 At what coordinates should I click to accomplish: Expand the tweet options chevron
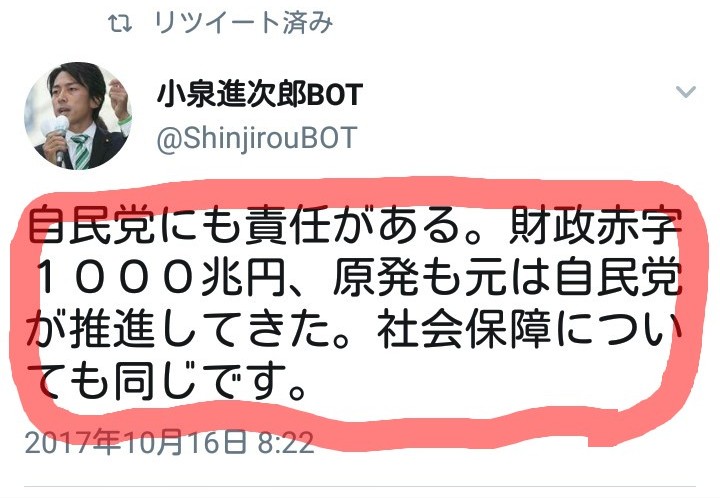686,92
